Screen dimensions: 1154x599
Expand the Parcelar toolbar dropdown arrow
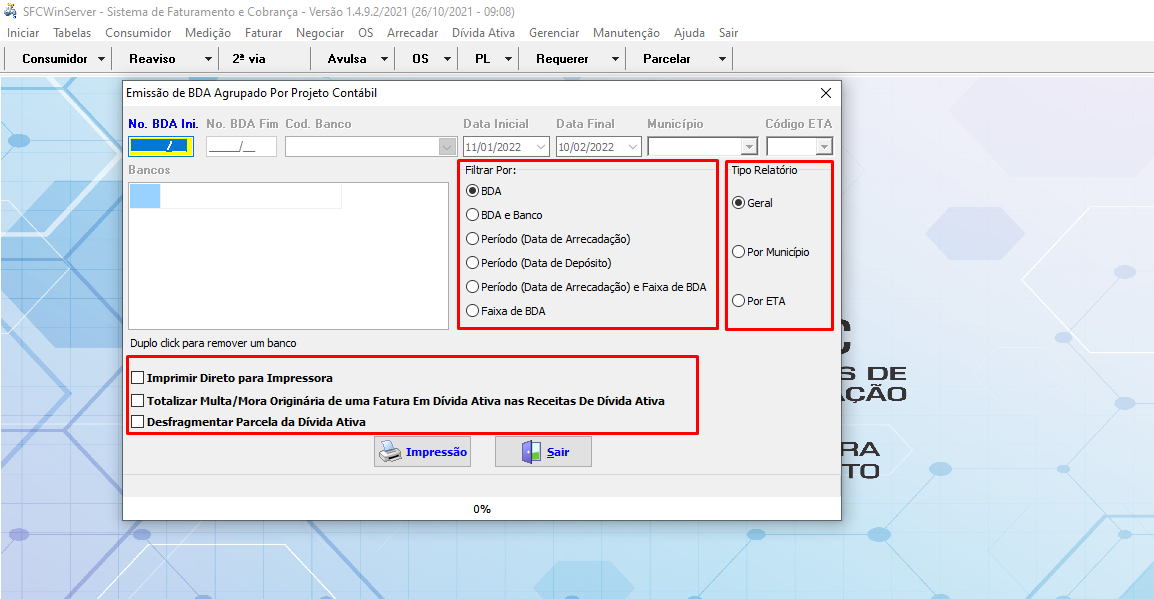click(722, 59)
